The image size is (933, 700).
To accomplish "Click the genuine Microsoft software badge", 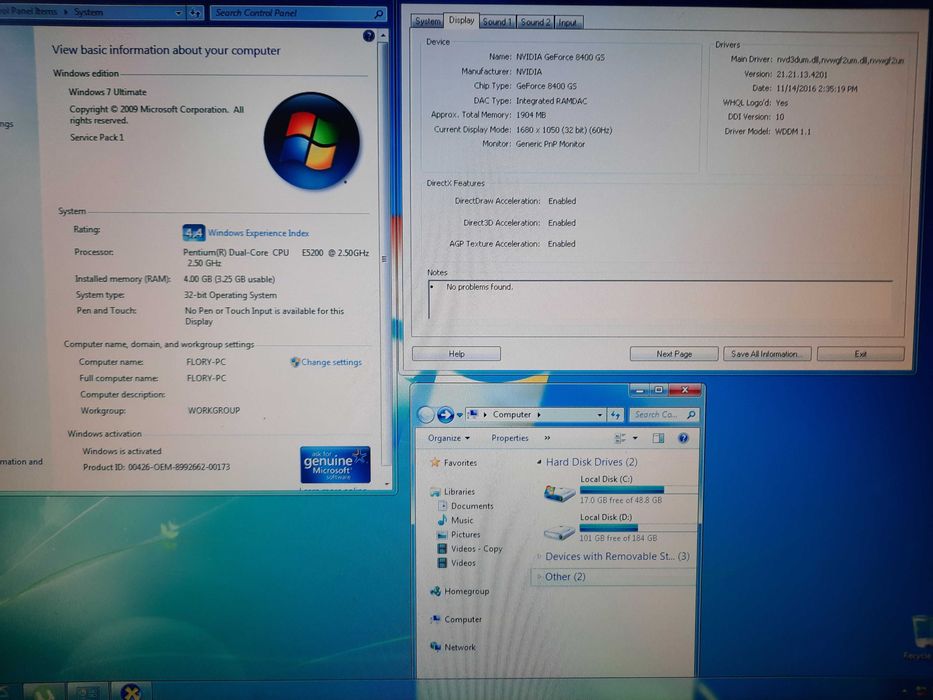I will click(335, 464).
